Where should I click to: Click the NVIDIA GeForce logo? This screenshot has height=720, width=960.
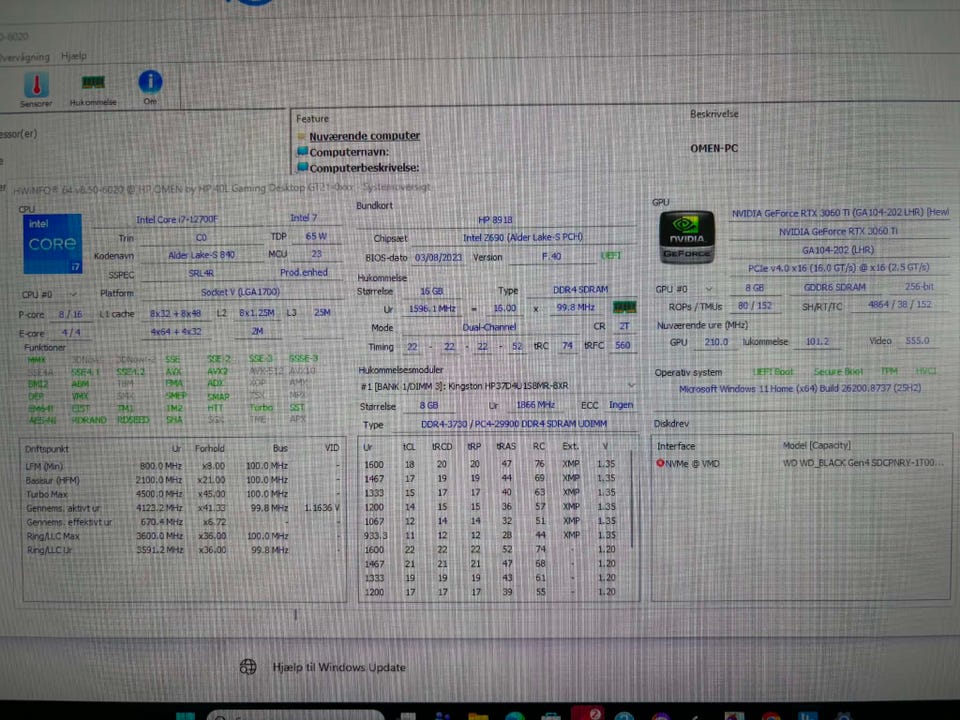click(x=687, y=237)
